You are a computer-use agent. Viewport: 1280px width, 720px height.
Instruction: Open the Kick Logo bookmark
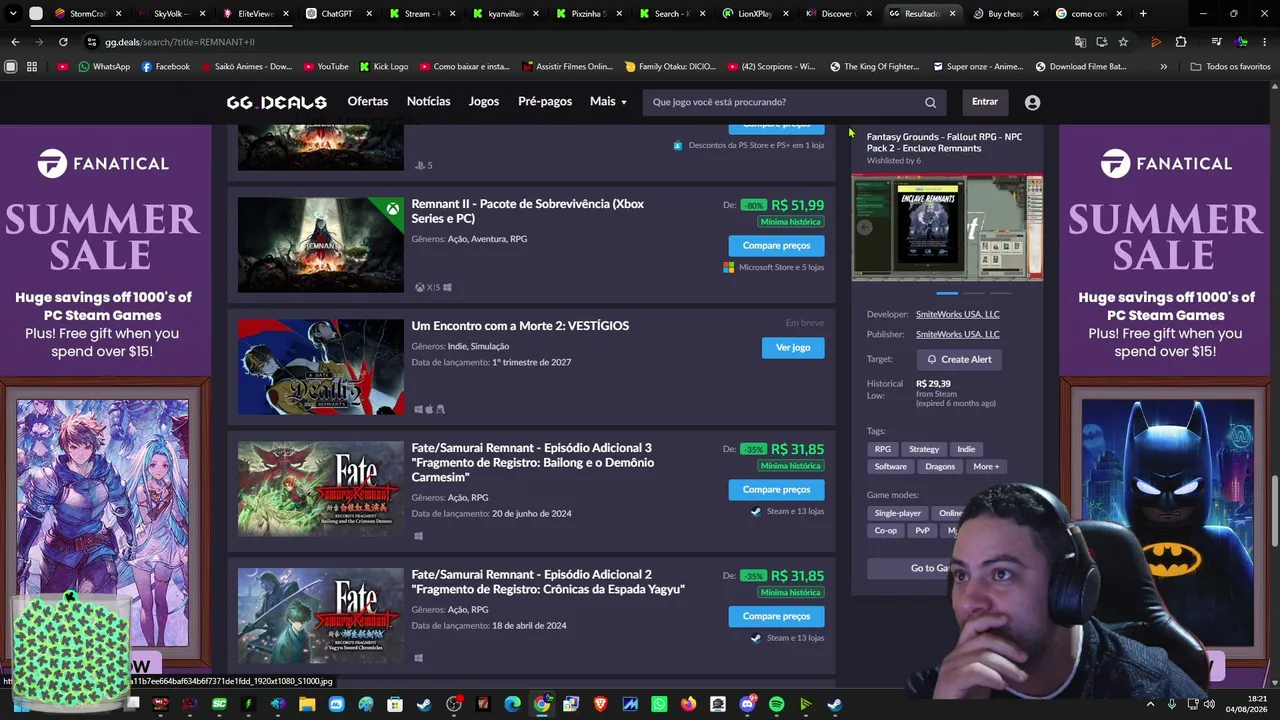click(383, 67)
